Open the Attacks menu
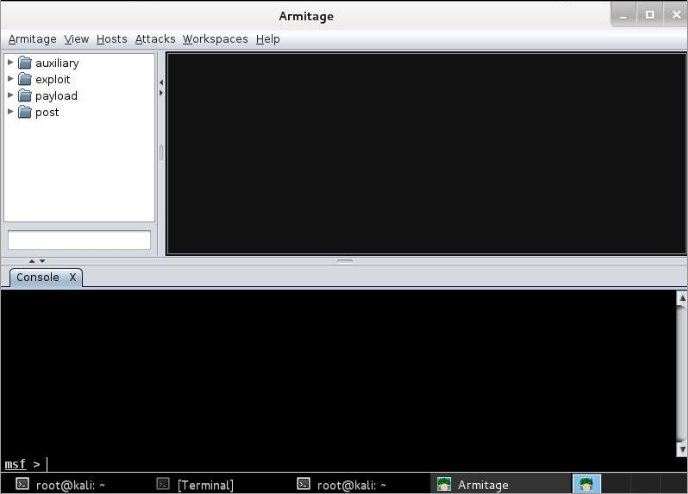 point(155,39)
